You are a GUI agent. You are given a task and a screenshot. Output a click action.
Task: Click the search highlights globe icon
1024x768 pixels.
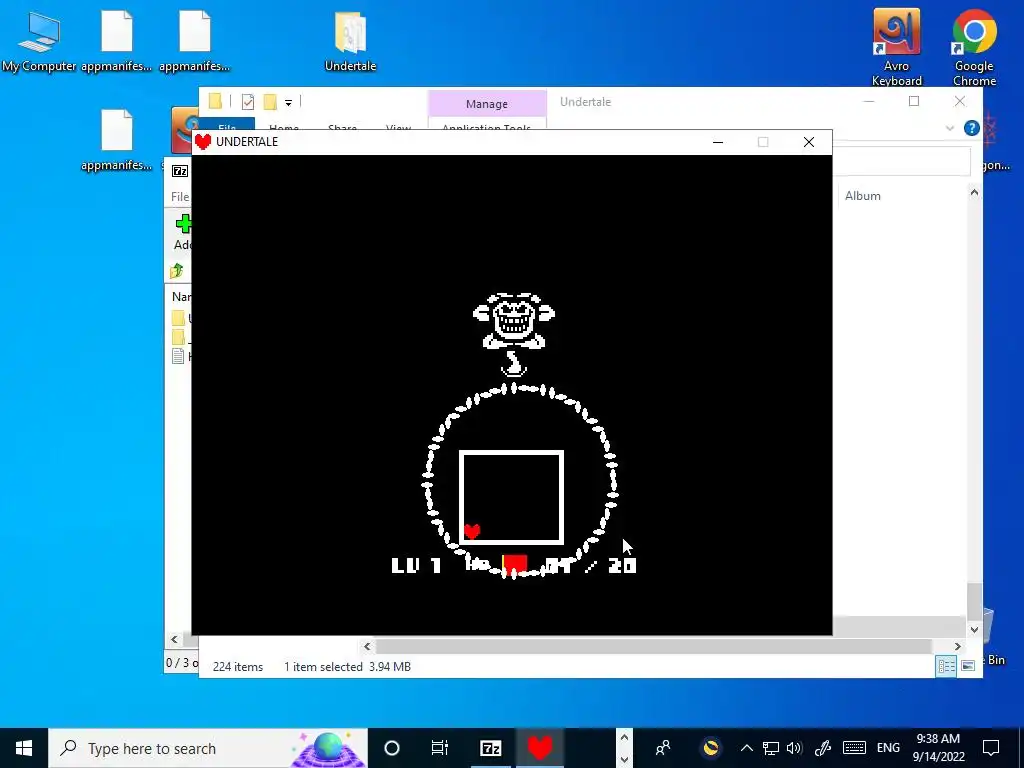(x=328, y=748)
